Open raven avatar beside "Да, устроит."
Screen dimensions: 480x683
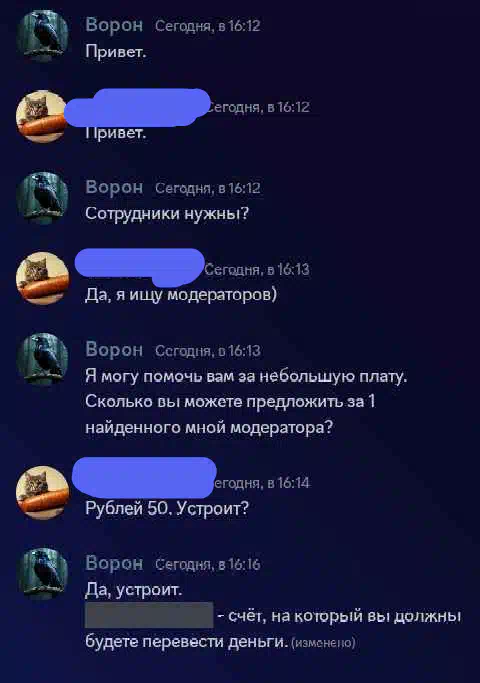[x=42, y=574]
